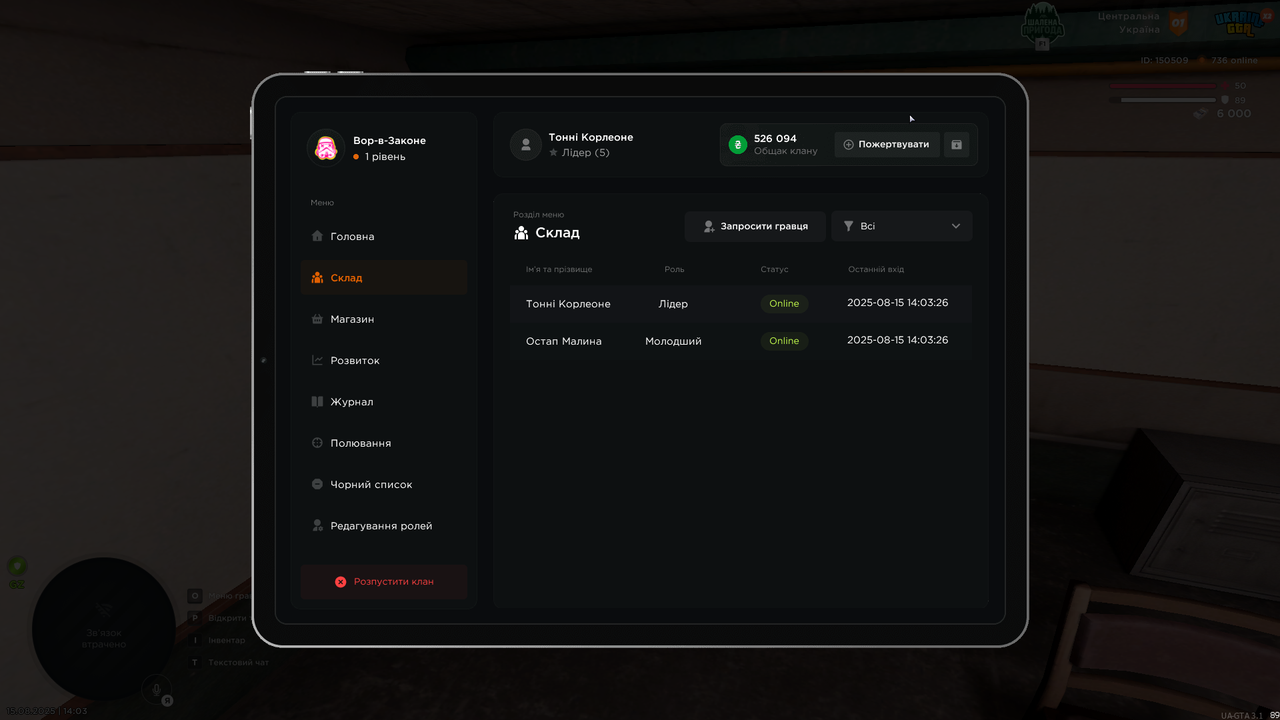The image size is (1280, 720).
Task: Select the Тонні Корлеоне member row name
Action: tap(568, 304)
